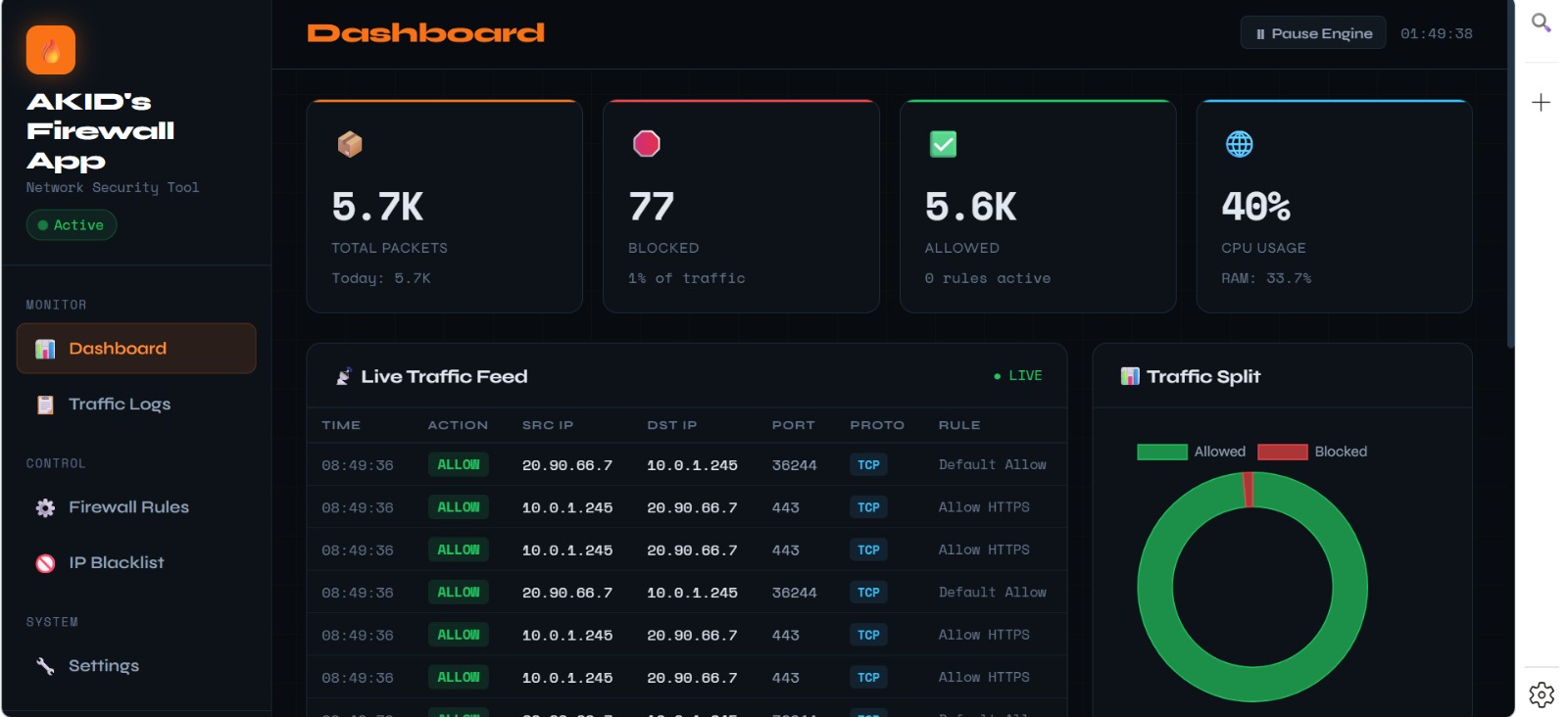Click the page vertical scrollbar
Viewport: 1568px width, 717px height.
pos(1510,196)
